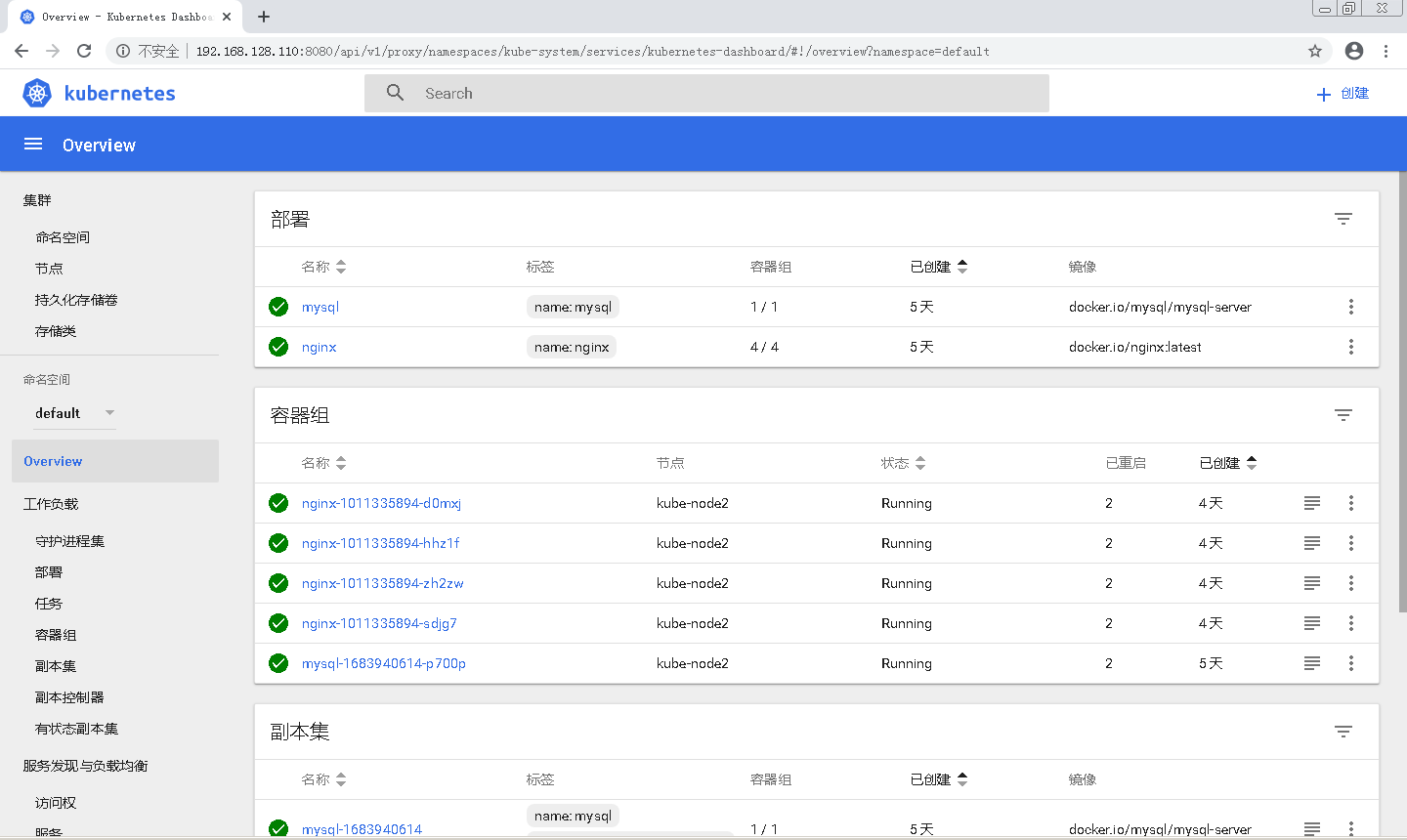Reload the page in browser
The width and height of the screenshot is (1407, 840).
tap(84, 51)
